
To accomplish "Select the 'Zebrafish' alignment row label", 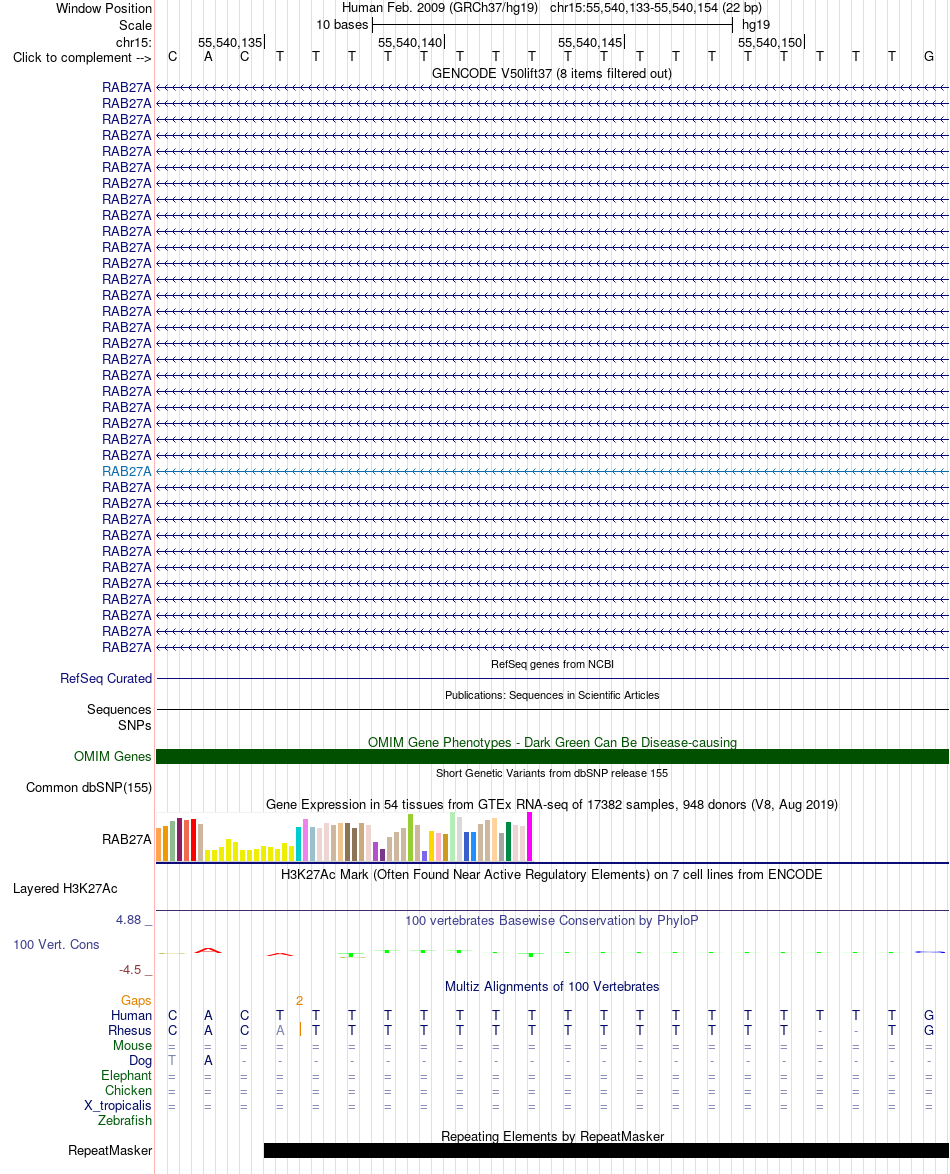I will (x=125, y=1120).
